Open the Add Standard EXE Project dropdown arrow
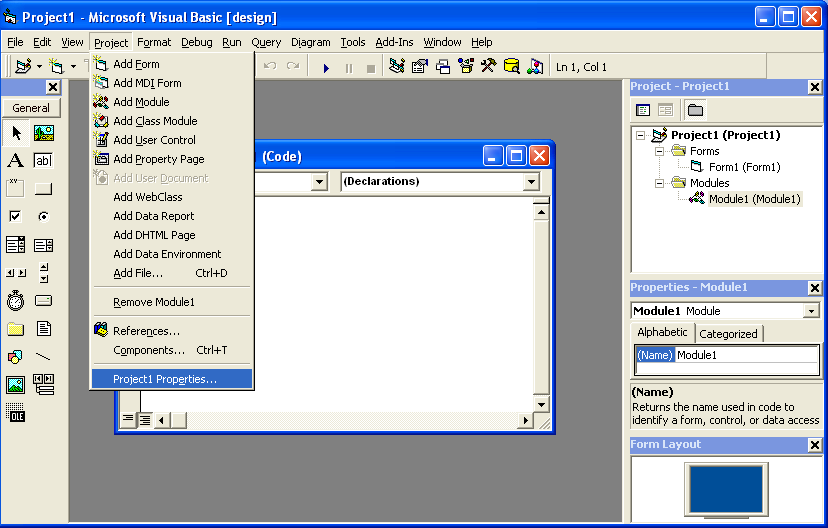This screenshot has height=528, width=828. (39, 67)
